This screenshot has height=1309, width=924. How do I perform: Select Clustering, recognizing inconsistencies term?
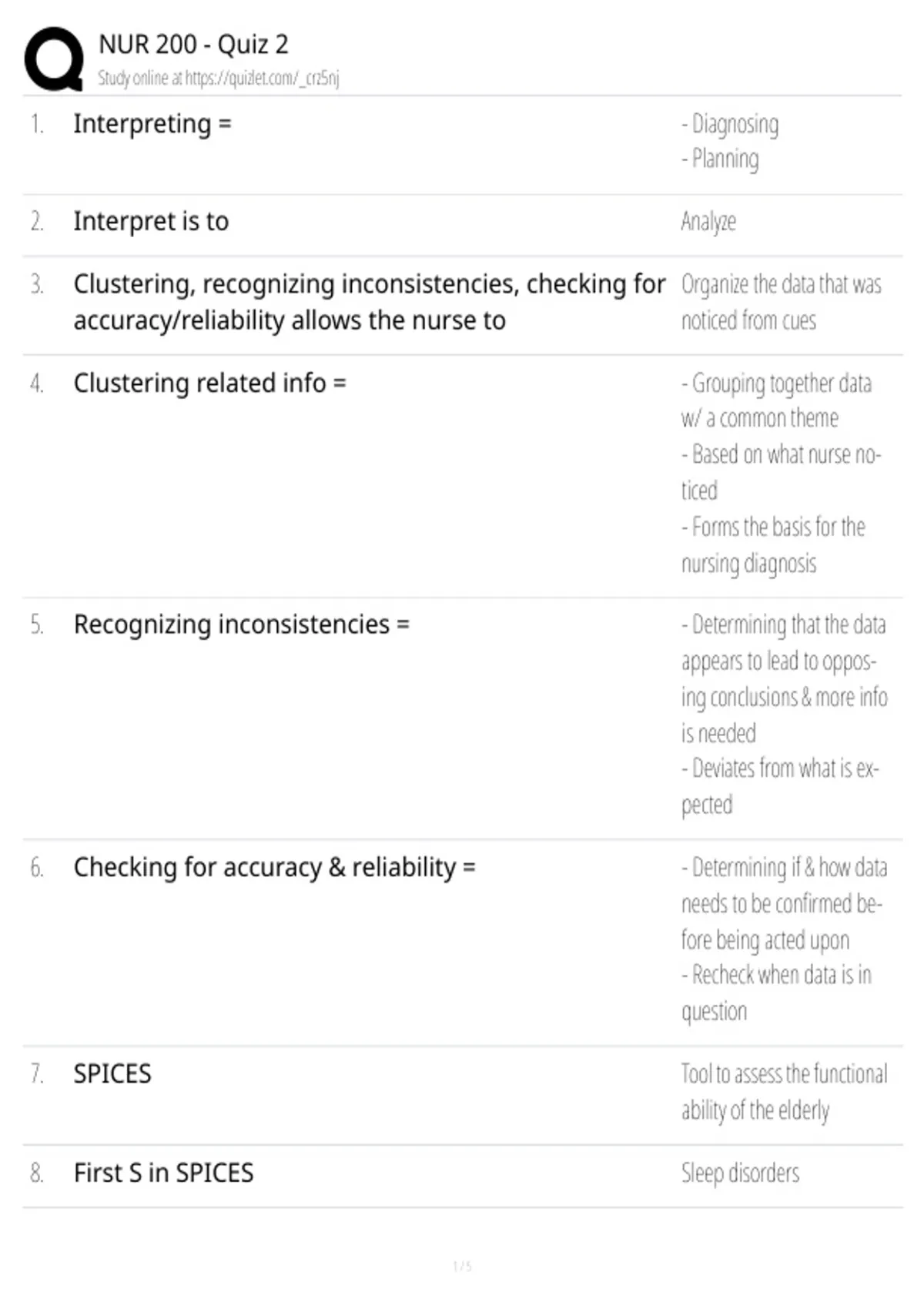point(370,302)
